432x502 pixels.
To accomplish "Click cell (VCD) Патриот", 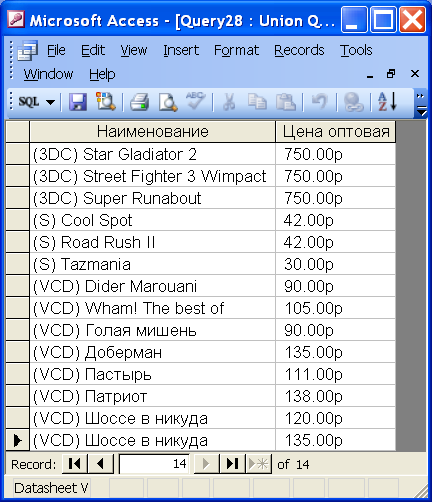I will pyautogui.click(x=153, y=396).
